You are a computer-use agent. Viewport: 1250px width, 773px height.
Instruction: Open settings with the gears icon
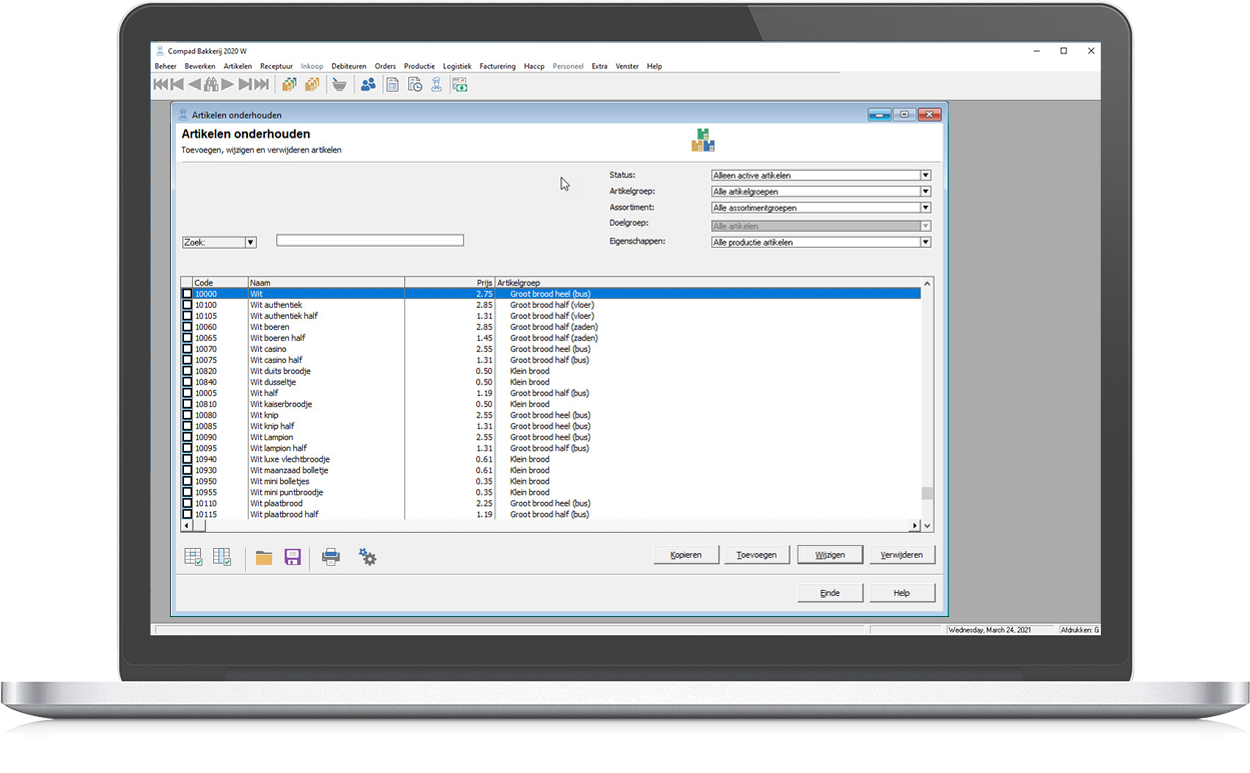(x=368, y=558)
